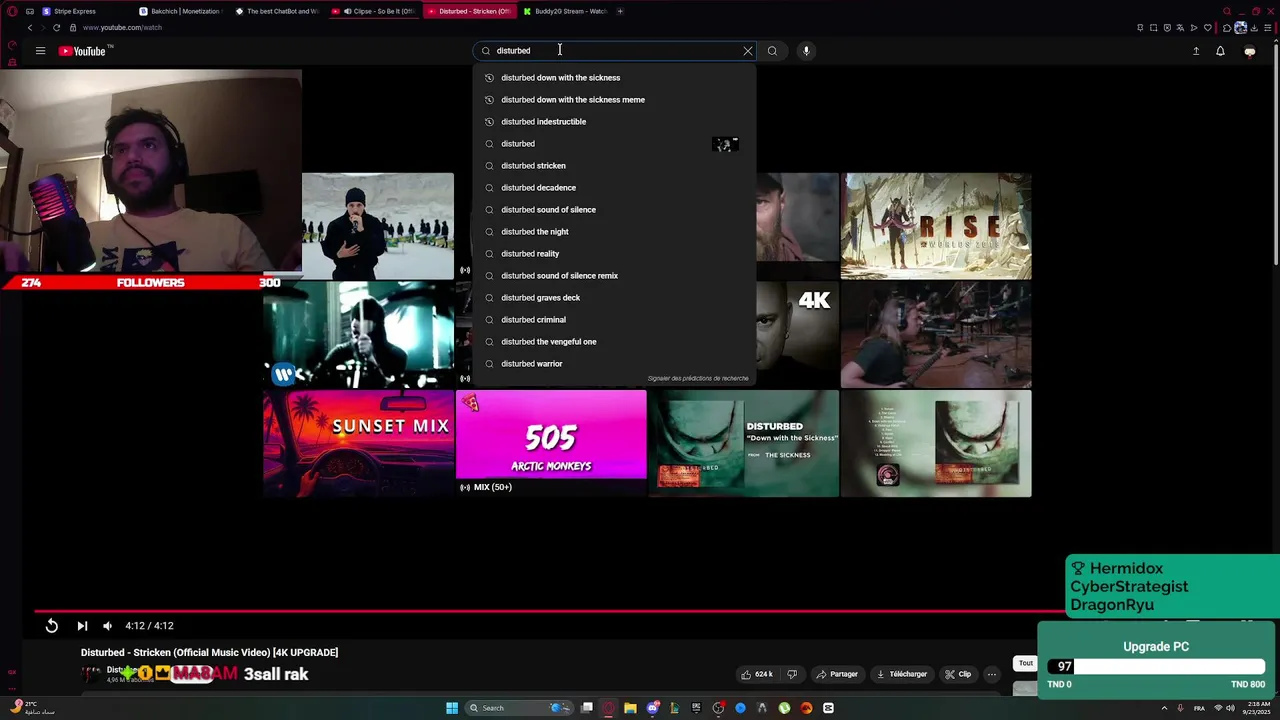This screenshot has width=1280, height=720.
Task: Switch to the Buddy2G Stream tab
Action: pos(564,11)
